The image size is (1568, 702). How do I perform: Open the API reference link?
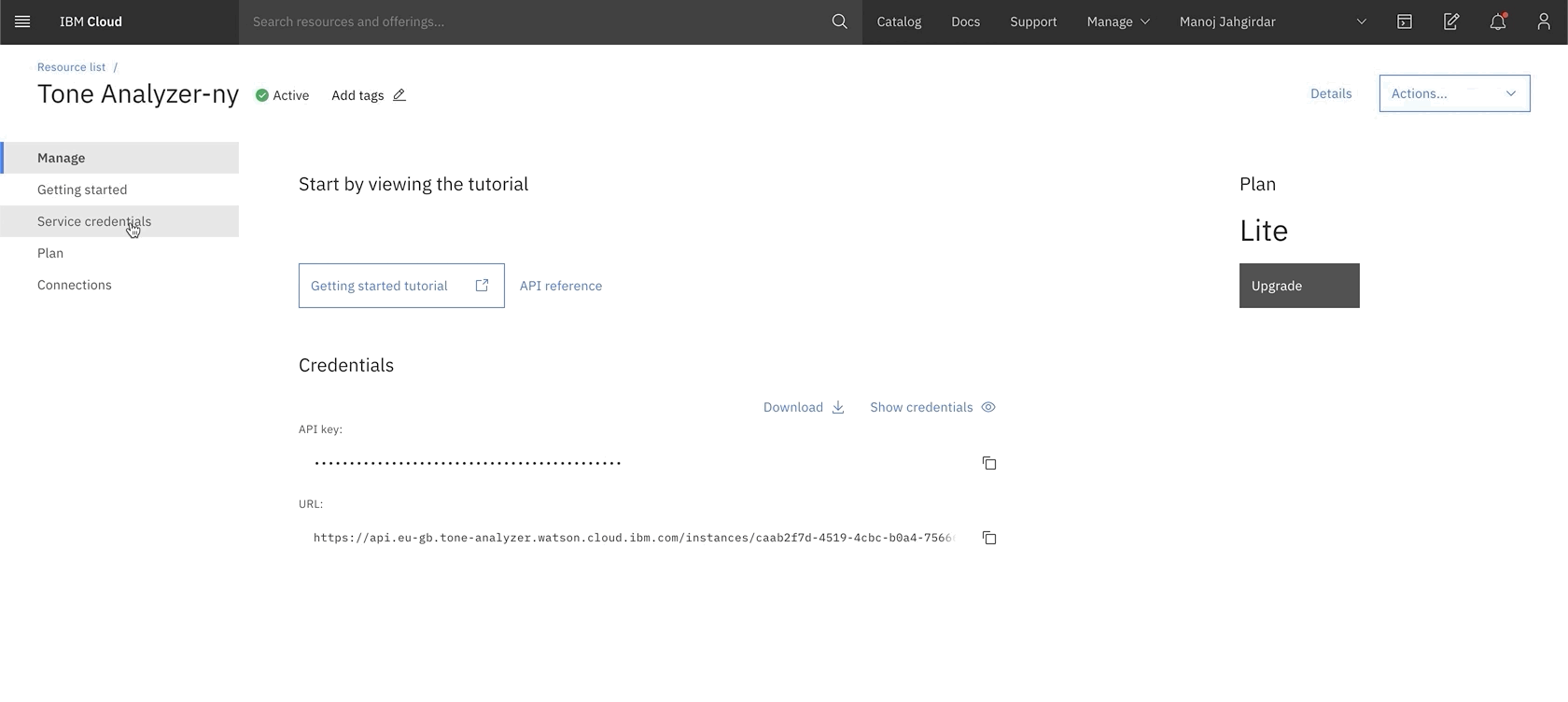pyautogui.click(x=561, y=286)
